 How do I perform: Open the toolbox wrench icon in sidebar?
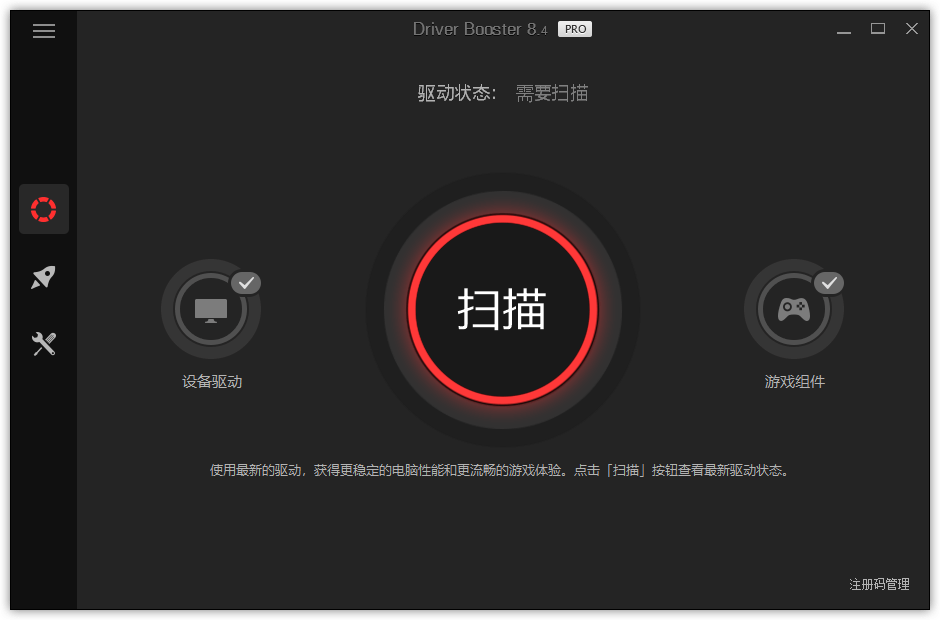pyautogui.click(x=43, y=343)
